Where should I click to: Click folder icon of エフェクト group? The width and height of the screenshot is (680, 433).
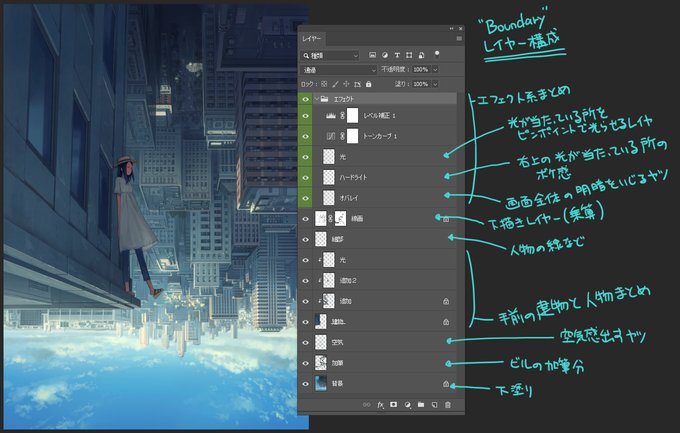pyautogui.click(x=324, y=99)
